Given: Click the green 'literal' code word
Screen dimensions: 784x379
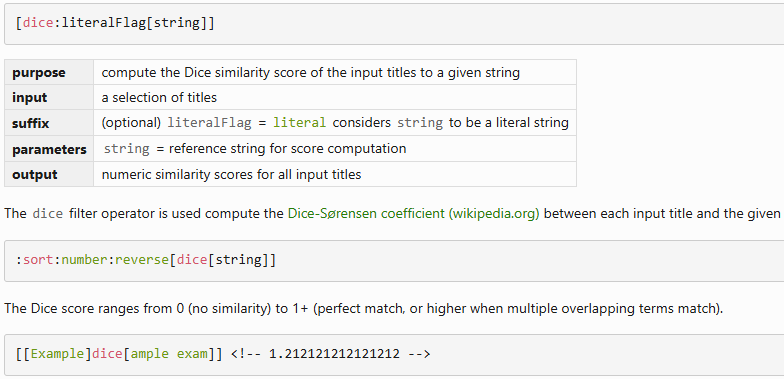Looking at the screenshot, I should pyautogui.click(x=300, y=122).
